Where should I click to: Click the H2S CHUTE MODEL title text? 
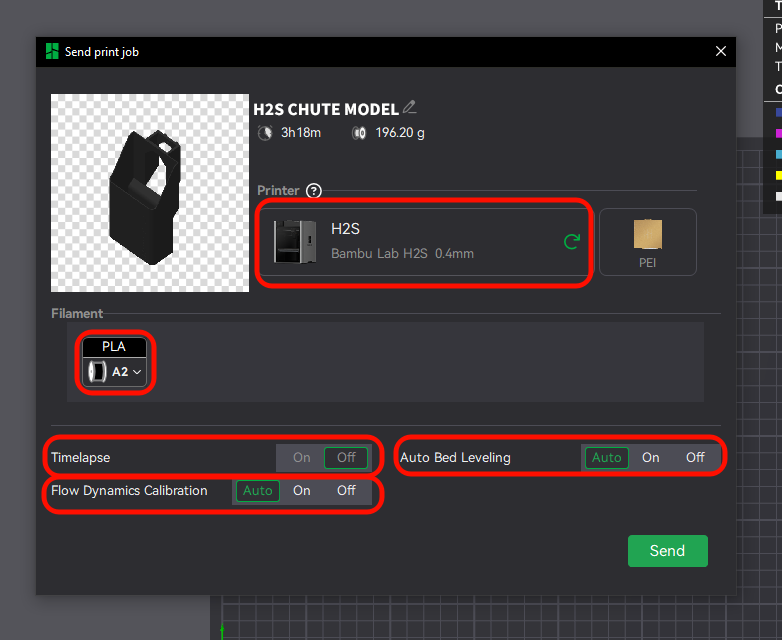point(326,109)
